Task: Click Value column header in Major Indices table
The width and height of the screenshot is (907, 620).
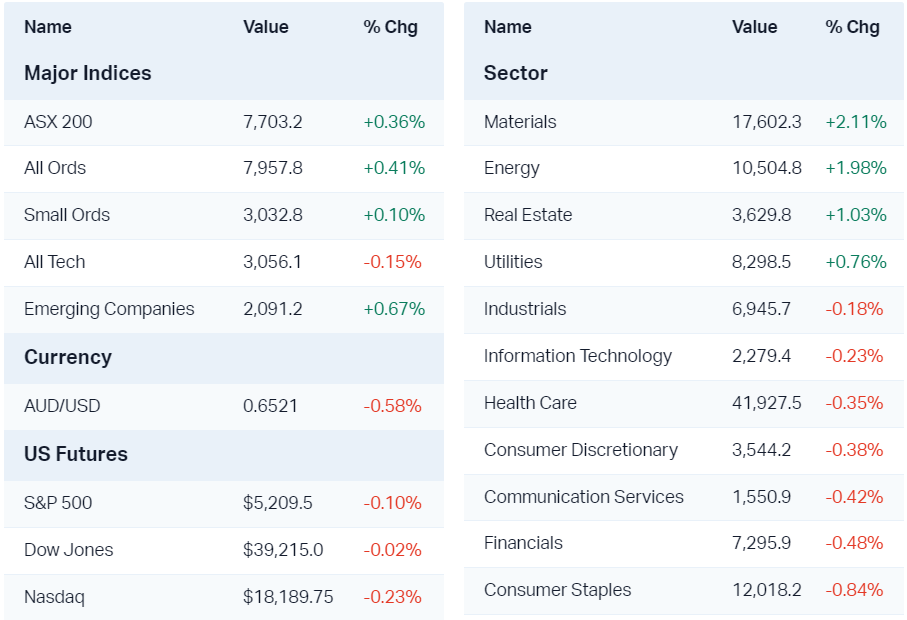Action: click(265, 27)
